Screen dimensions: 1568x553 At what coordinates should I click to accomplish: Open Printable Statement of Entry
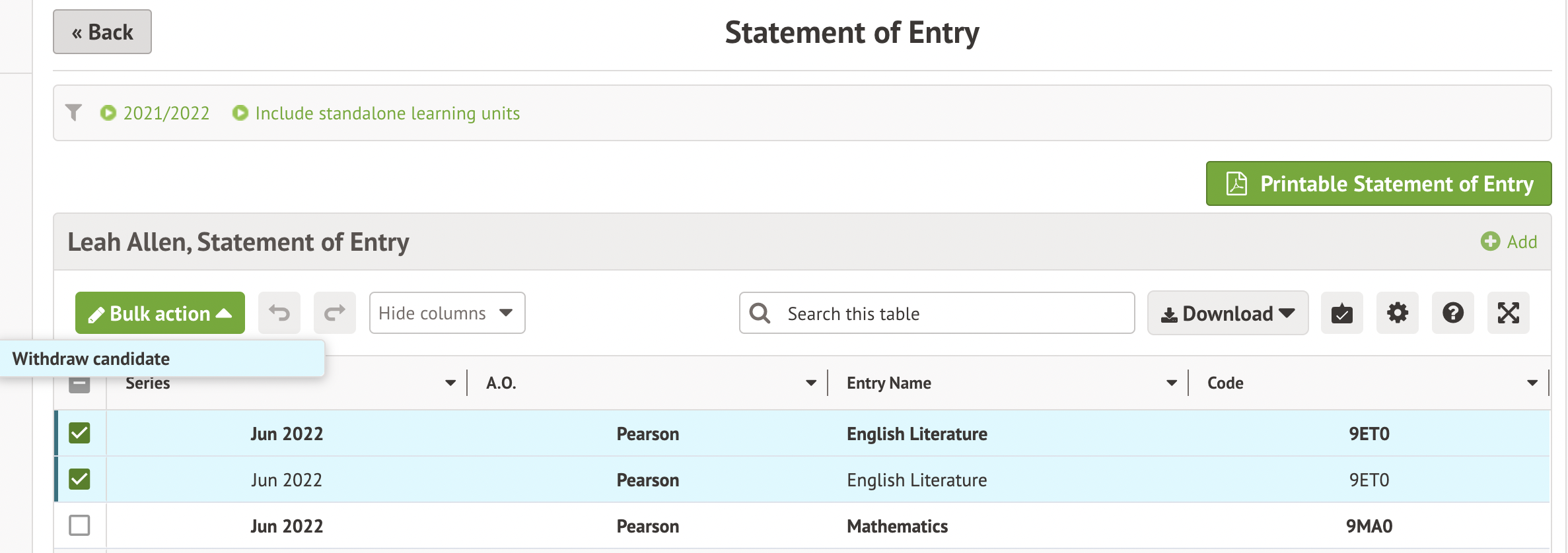(1378, 183)
